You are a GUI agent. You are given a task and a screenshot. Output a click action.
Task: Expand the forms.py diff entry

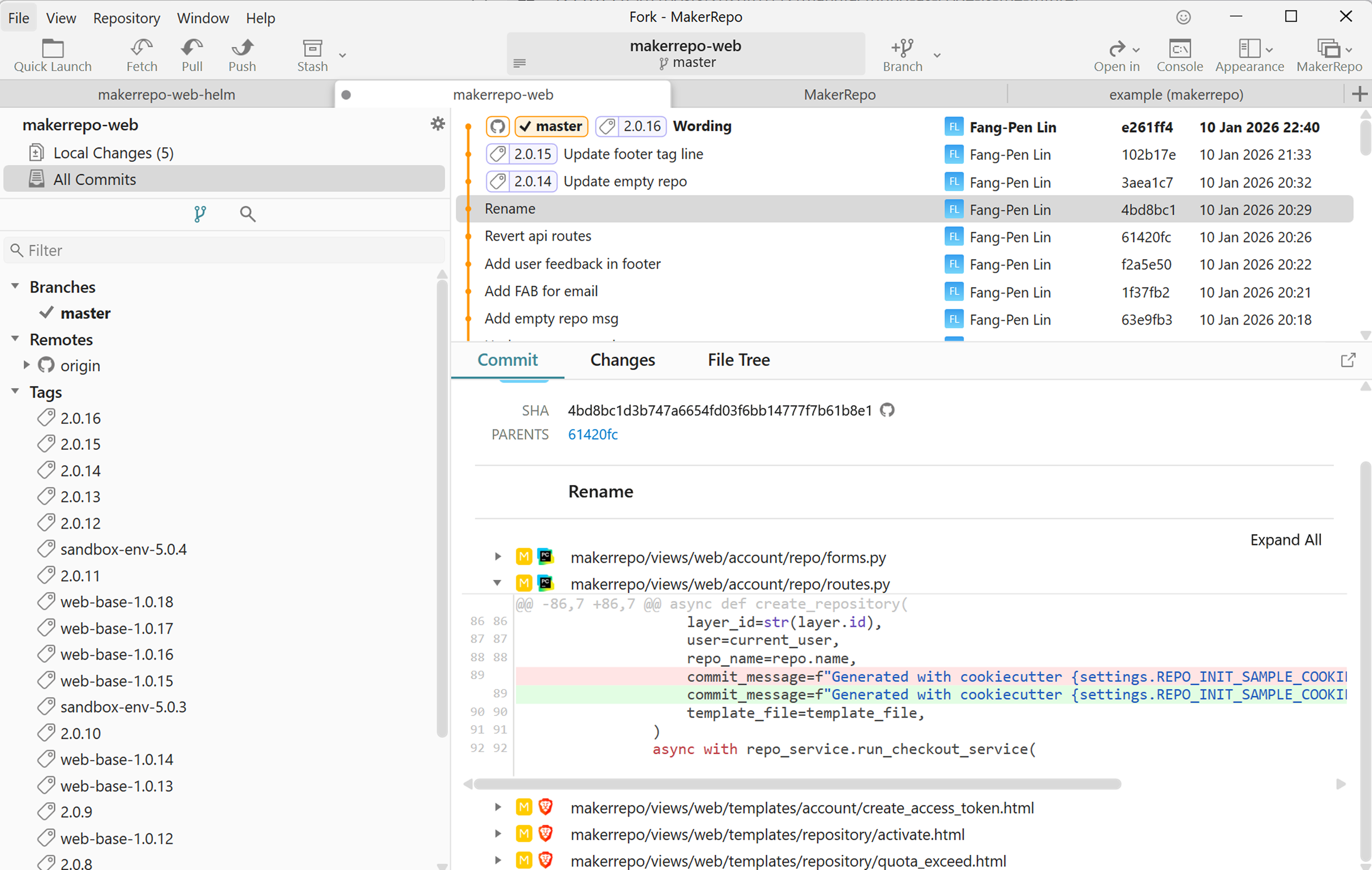pyautogui.click(x=498, y=557)
